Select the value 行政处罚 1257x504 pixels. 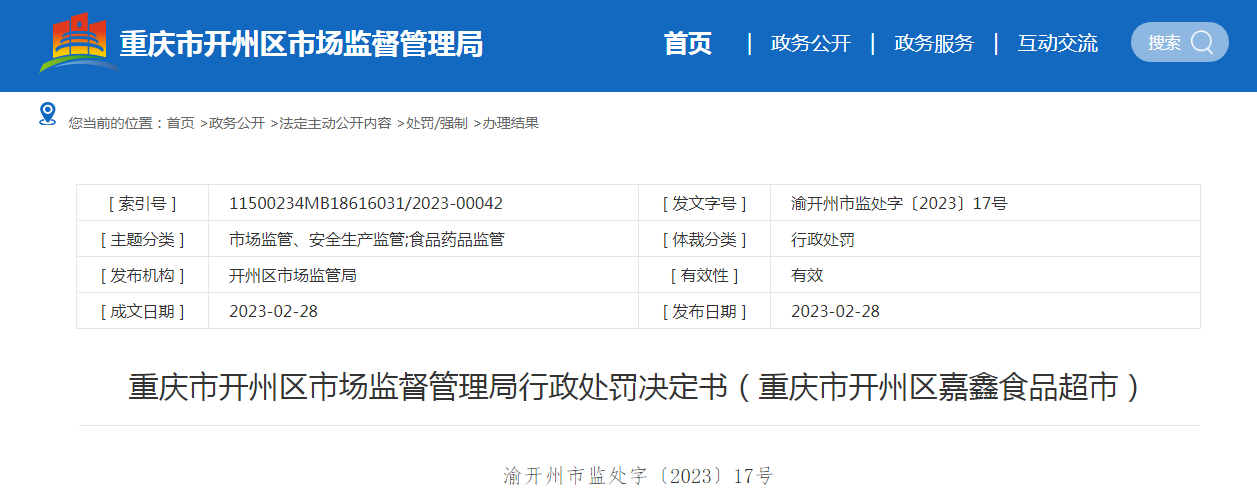coord(823,239)
